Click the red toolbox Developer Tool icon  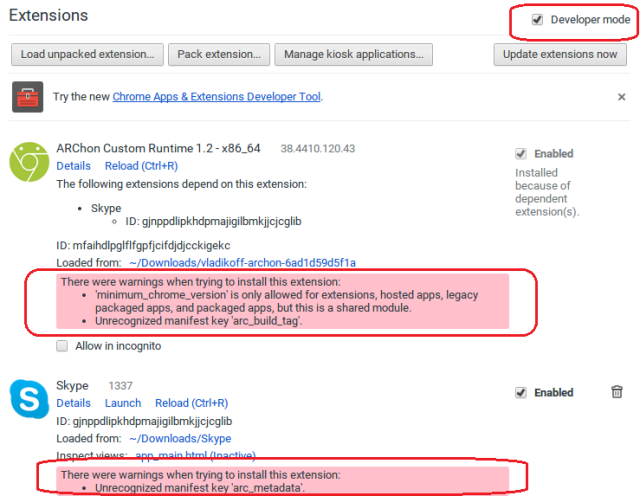coord(26,97)
